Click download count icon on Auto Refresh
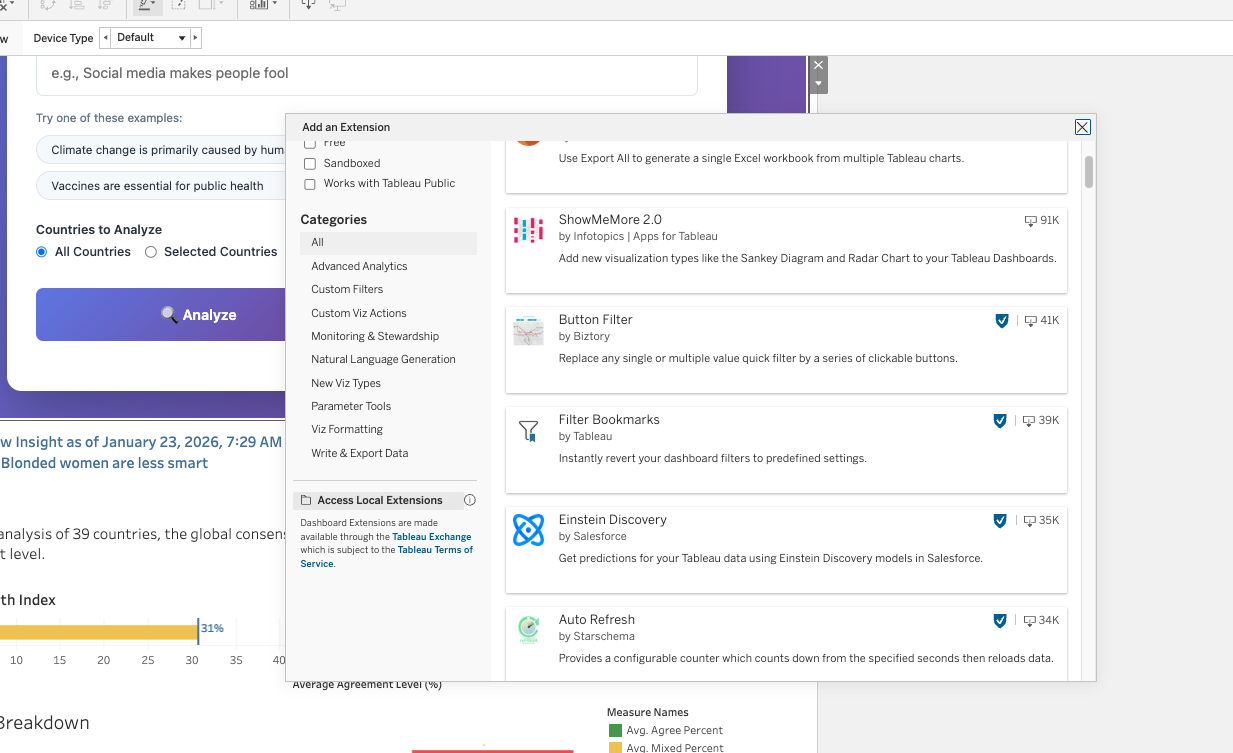 point(1029,620)
